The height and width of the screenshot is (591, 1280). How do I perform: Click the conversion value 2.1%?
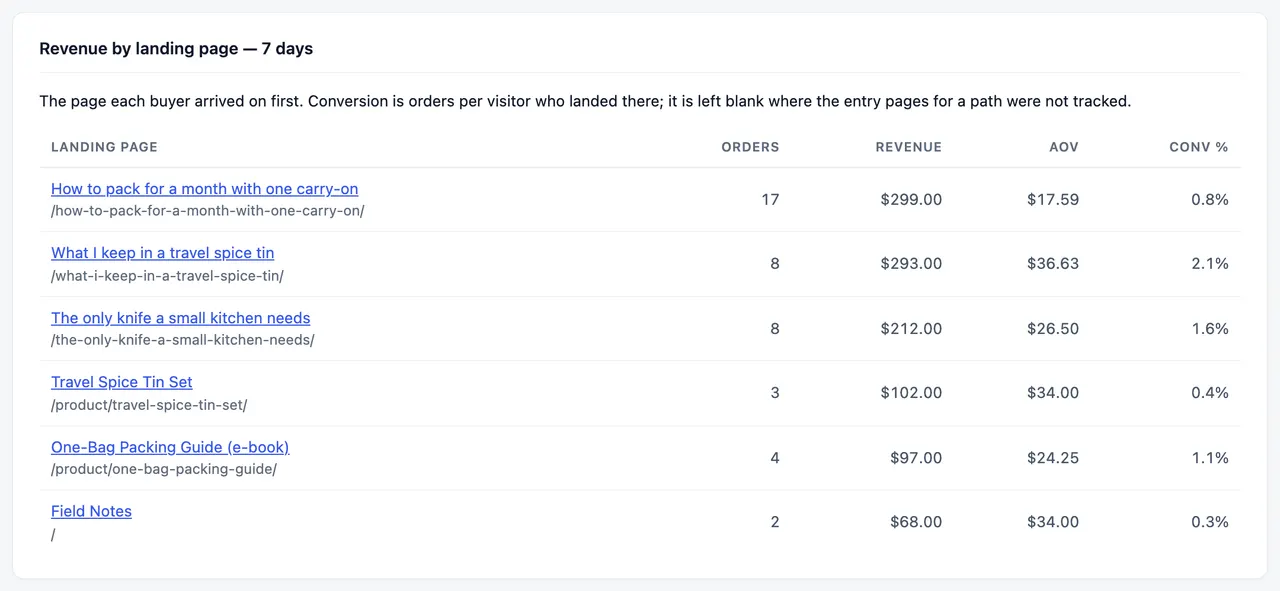pyautogui.click(x=1210, y=264)
